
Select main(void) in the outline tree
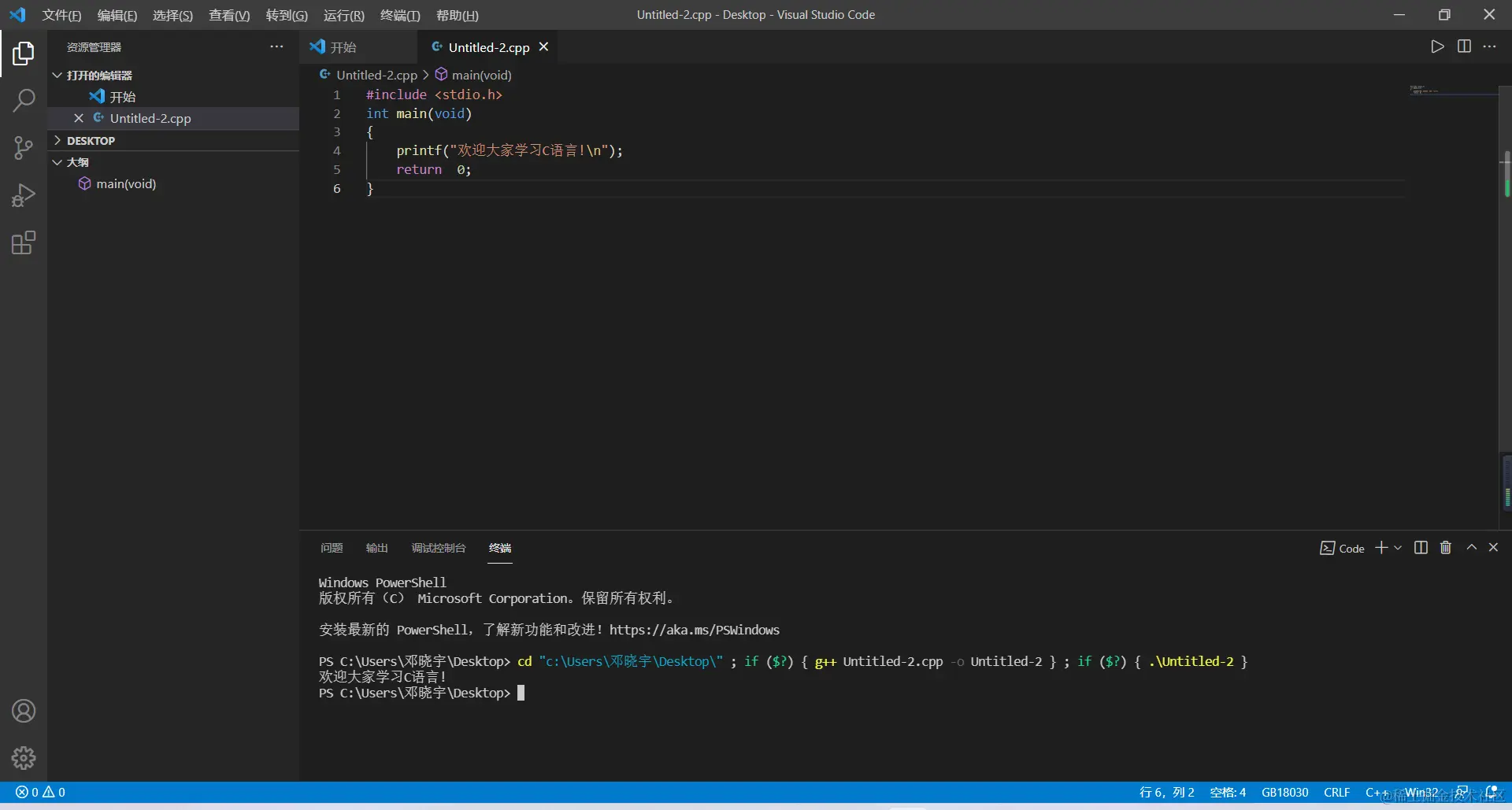173,184
